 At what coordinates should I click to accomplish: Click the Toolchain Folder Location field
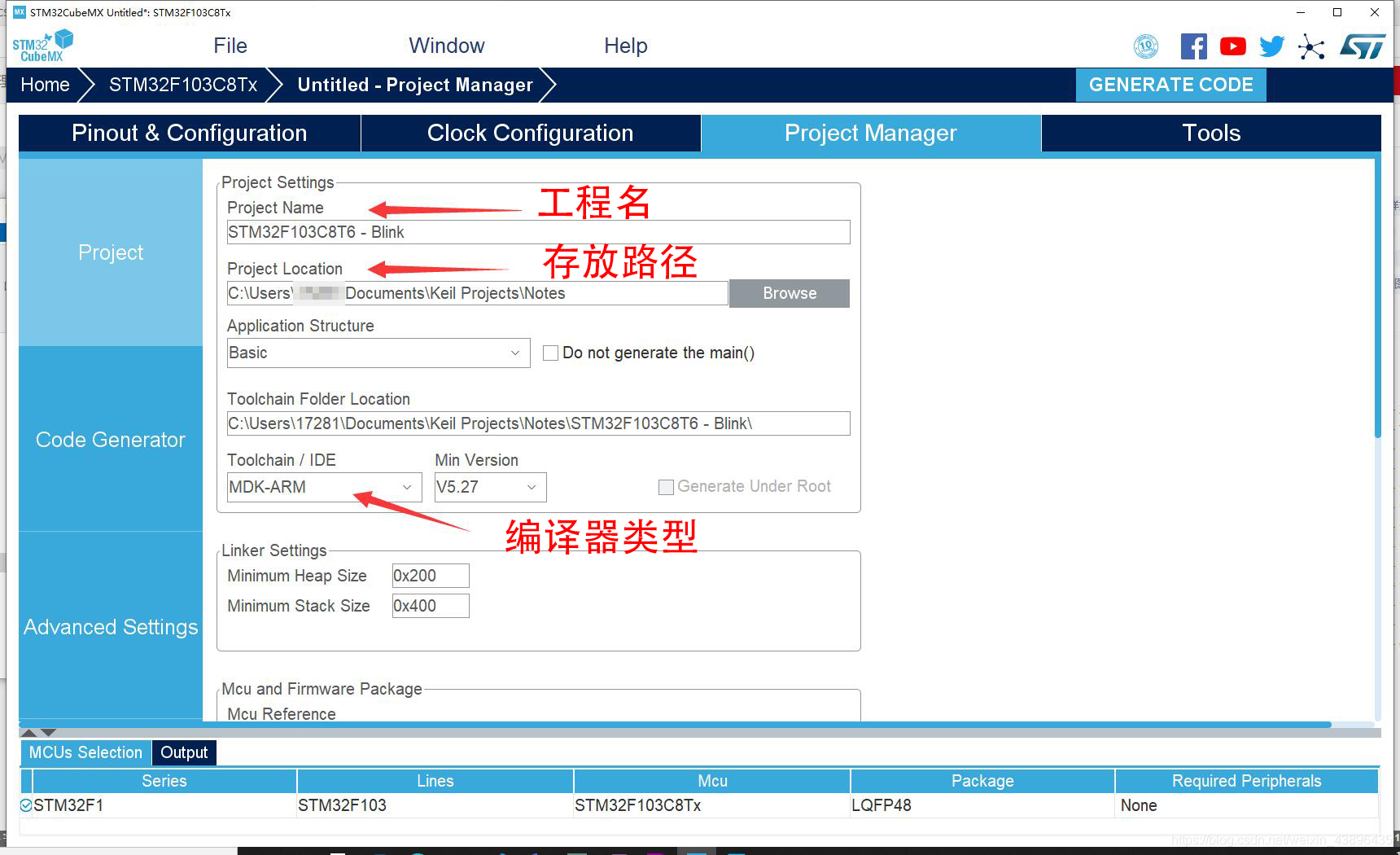(x=538, y=423)
